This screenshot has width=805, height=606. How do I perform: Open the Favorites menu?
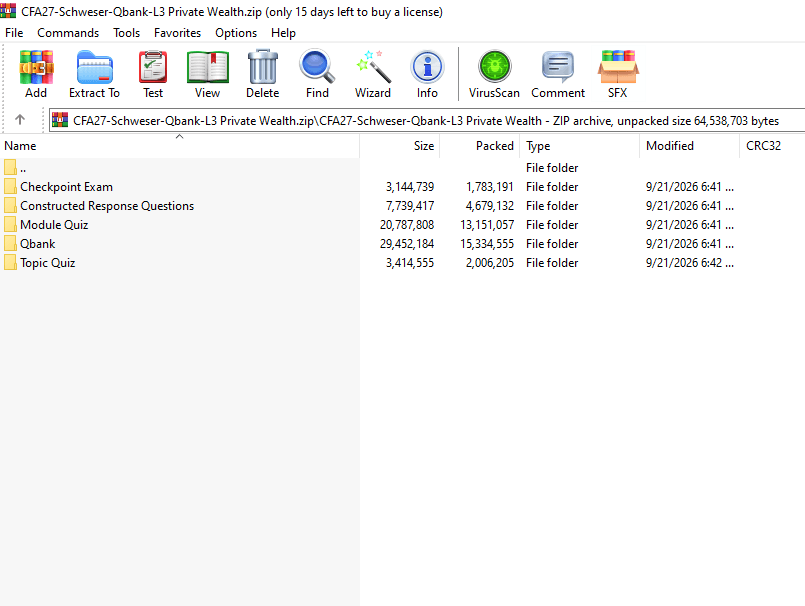click(x=177, y=33)
